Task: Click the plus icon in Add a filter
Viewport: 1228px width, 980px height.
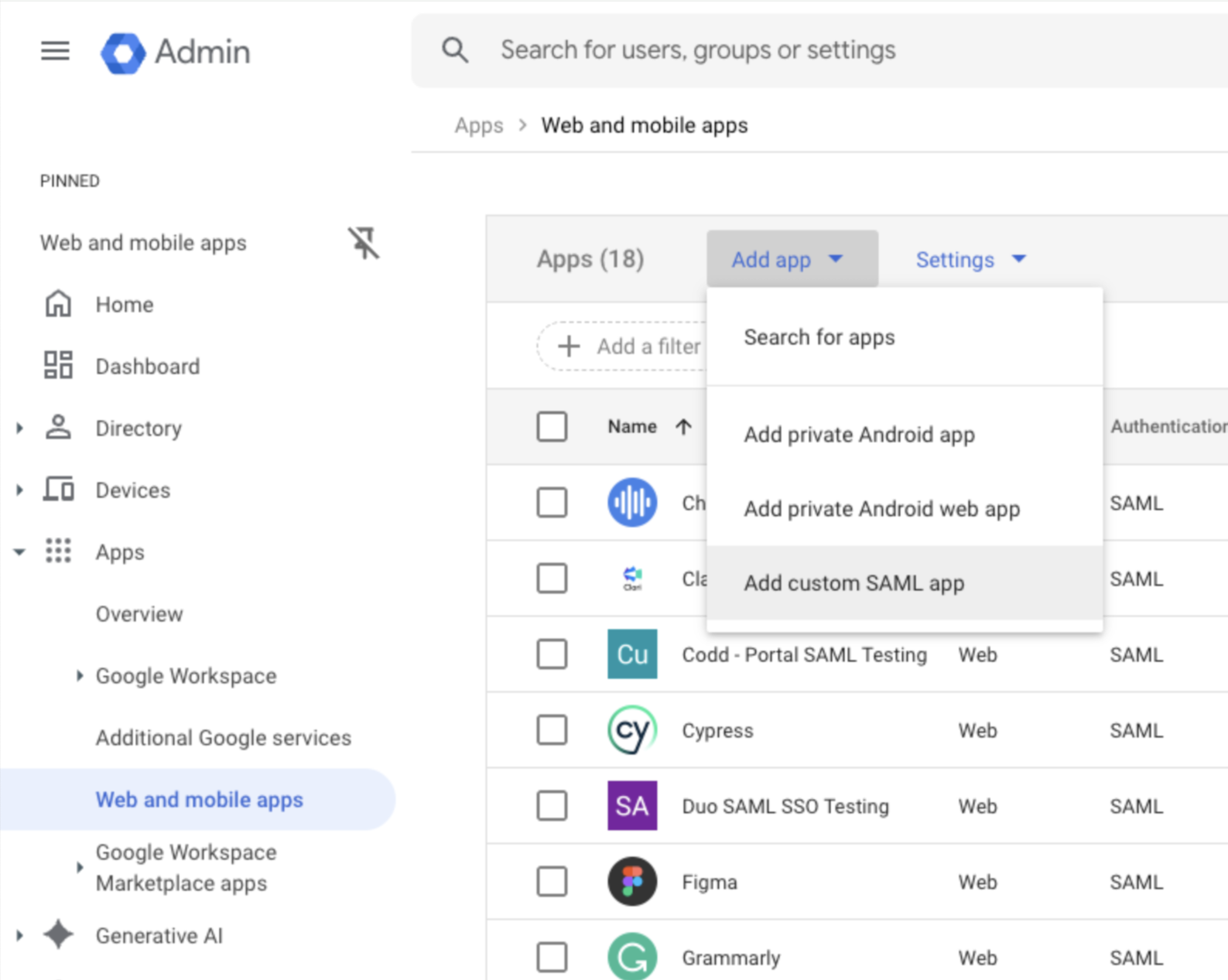Action: (569, 346)
